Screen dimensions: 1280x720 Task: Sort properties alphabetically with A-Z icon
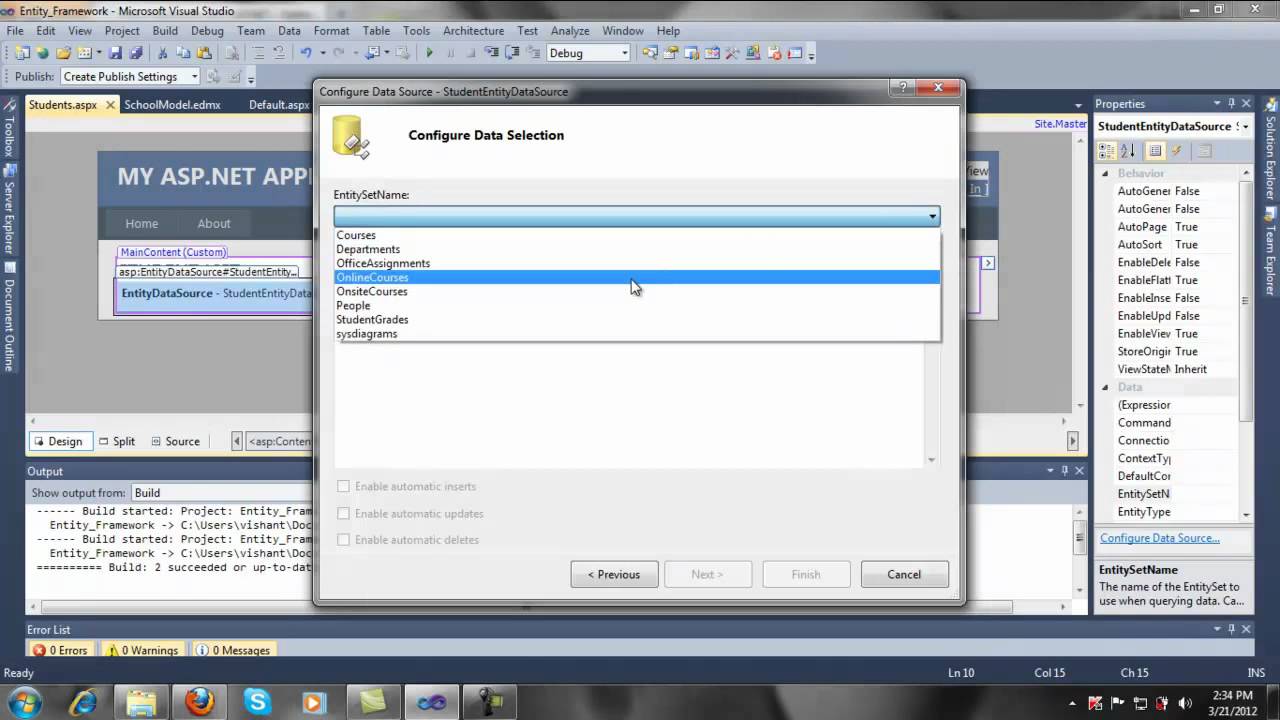coord(1128,151)
